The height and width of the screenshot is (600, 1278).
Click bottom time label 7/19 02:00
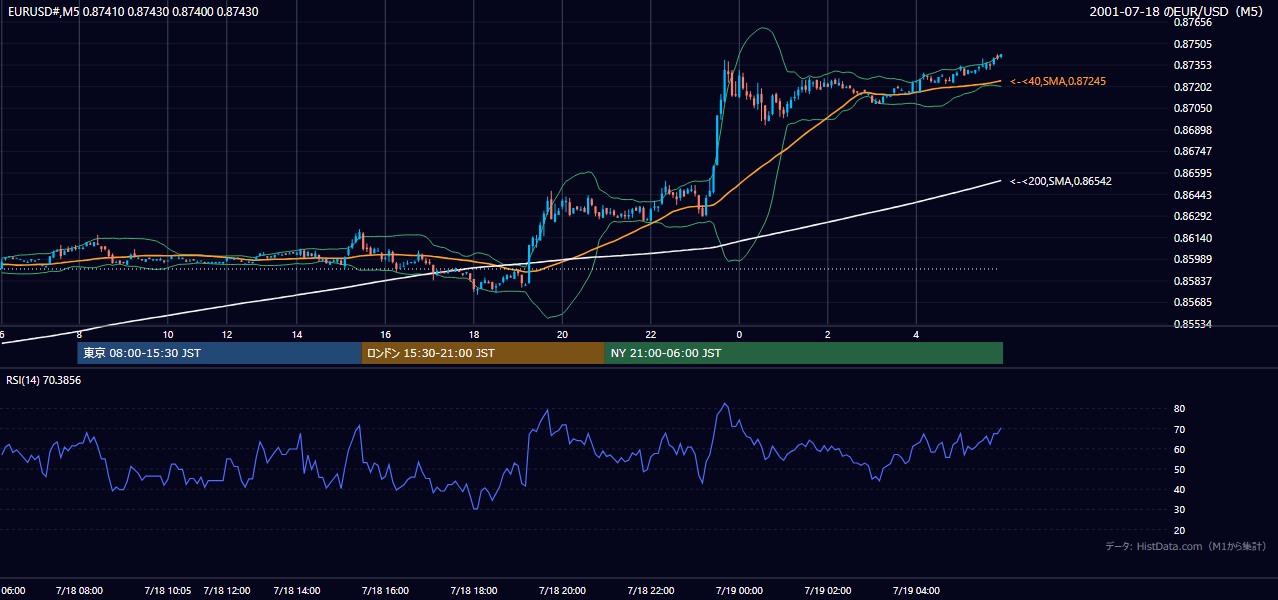[x=828, y=590]
